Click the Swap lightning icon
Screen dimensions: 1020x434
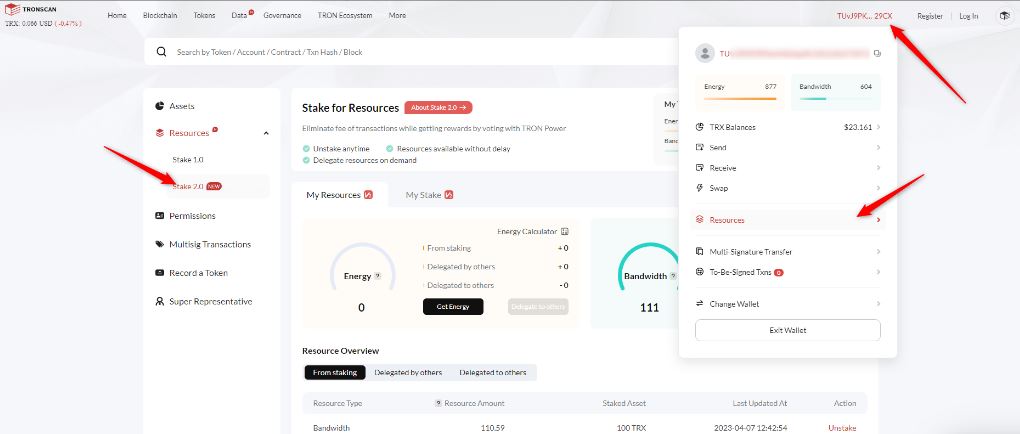[699, 188]
